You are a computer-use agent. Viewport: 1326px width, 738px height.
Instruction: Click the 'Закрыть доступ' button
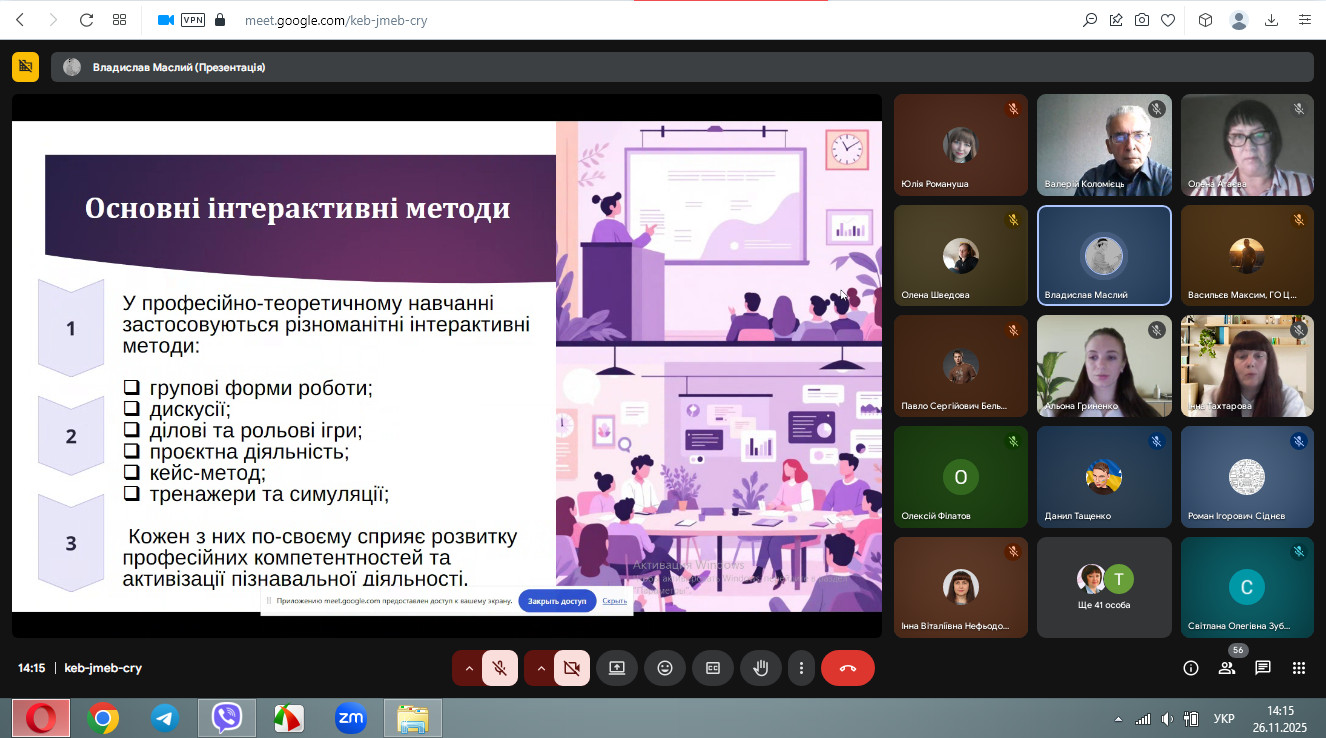coord(557,601)
